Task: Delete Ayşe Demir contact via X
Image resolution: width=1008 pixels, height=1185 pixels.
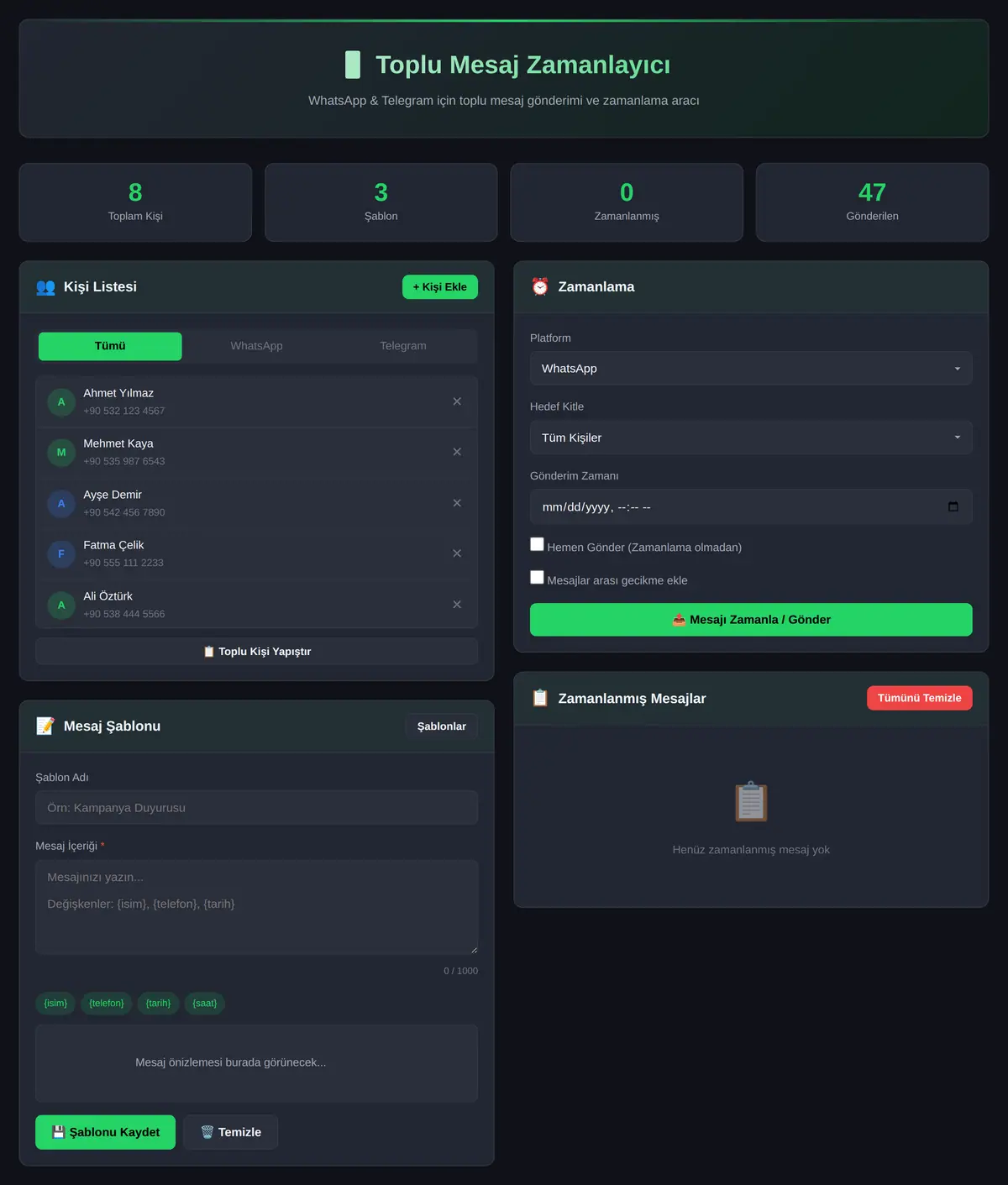Action: [457, 503]
